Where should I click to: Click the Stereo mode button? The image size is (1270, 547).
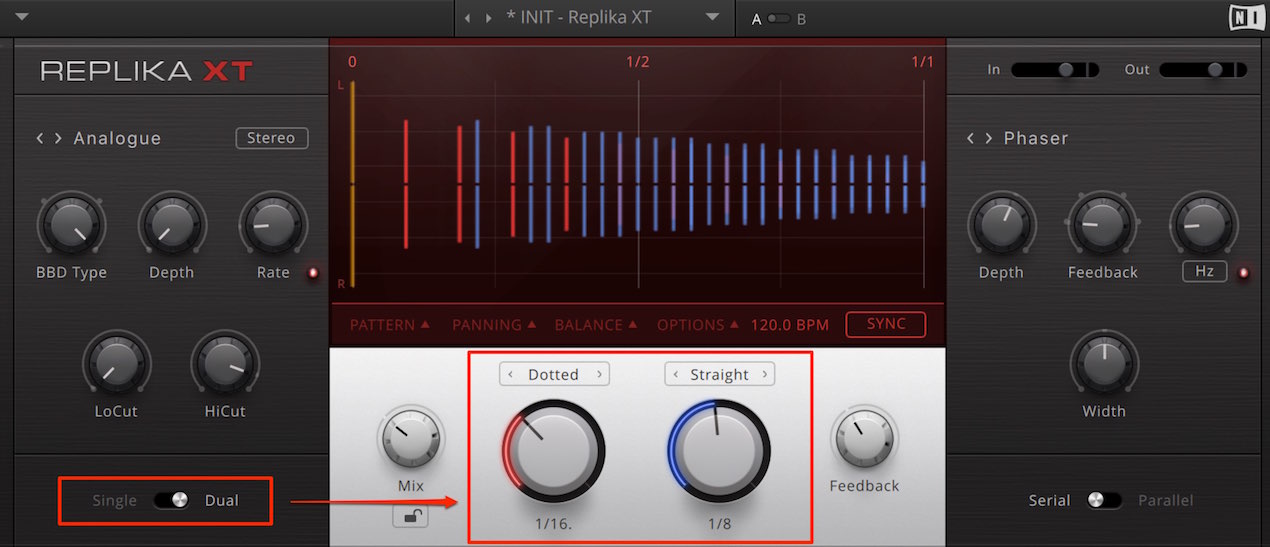coord(272,138)
